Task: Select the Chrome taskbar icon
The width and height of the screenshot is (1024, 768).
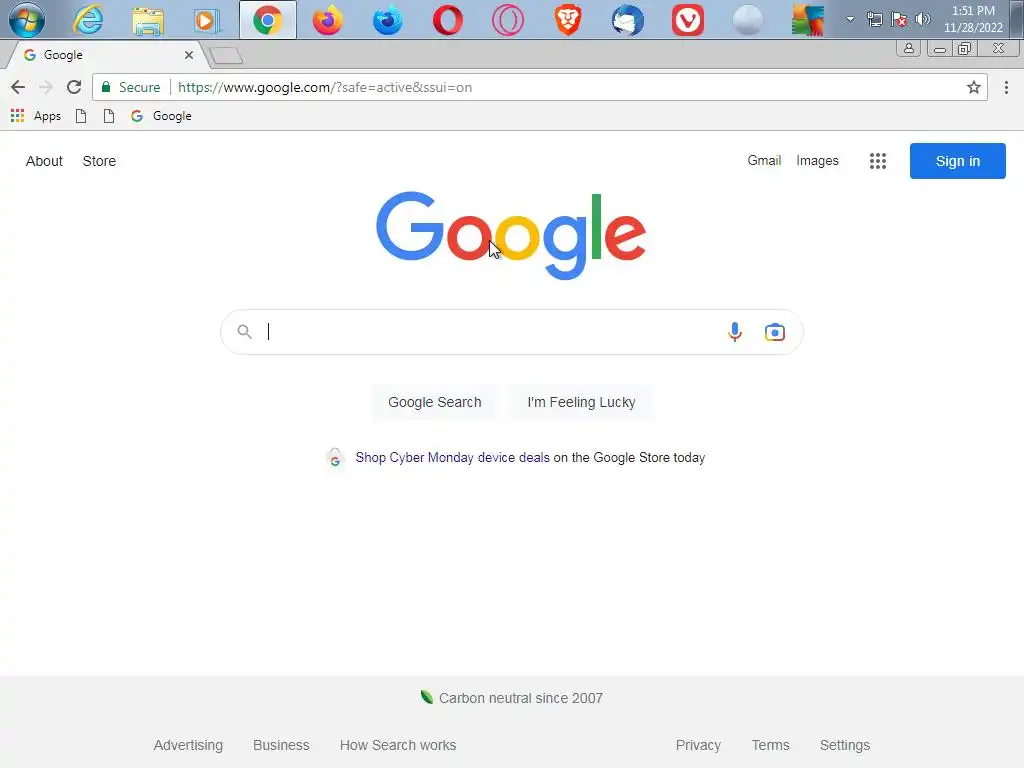Action: coord(268,20)
